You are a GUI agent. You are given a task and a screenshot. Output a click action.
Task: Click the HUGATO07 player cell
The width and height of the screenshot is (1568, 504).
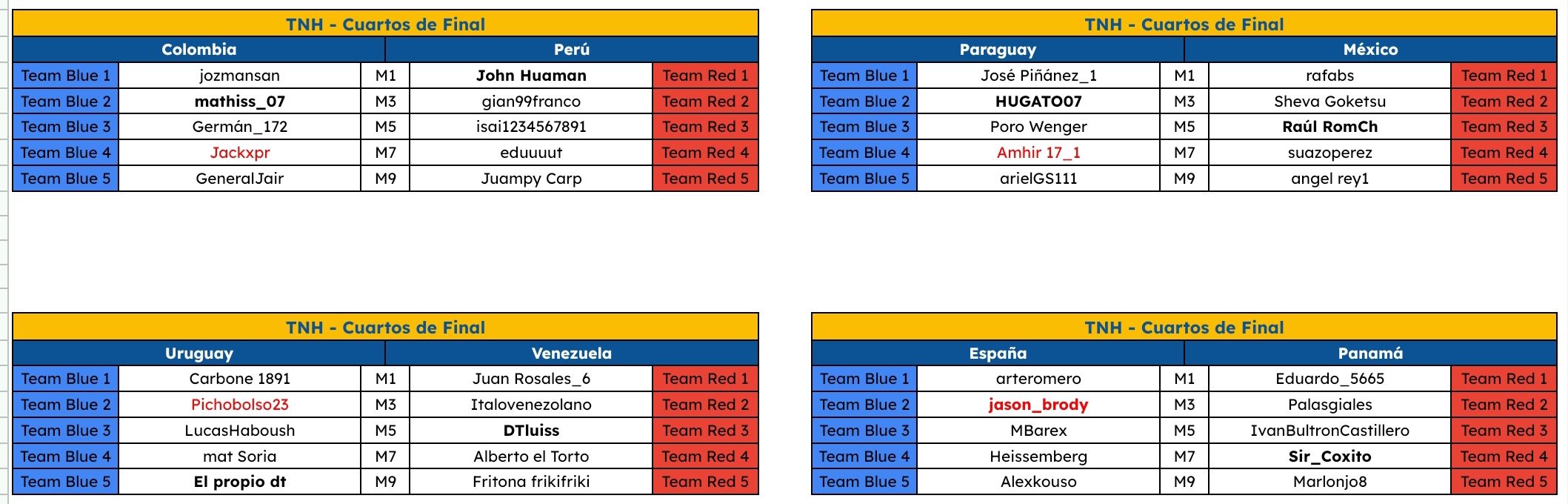pyautogui.click(x=1038, y=102)
